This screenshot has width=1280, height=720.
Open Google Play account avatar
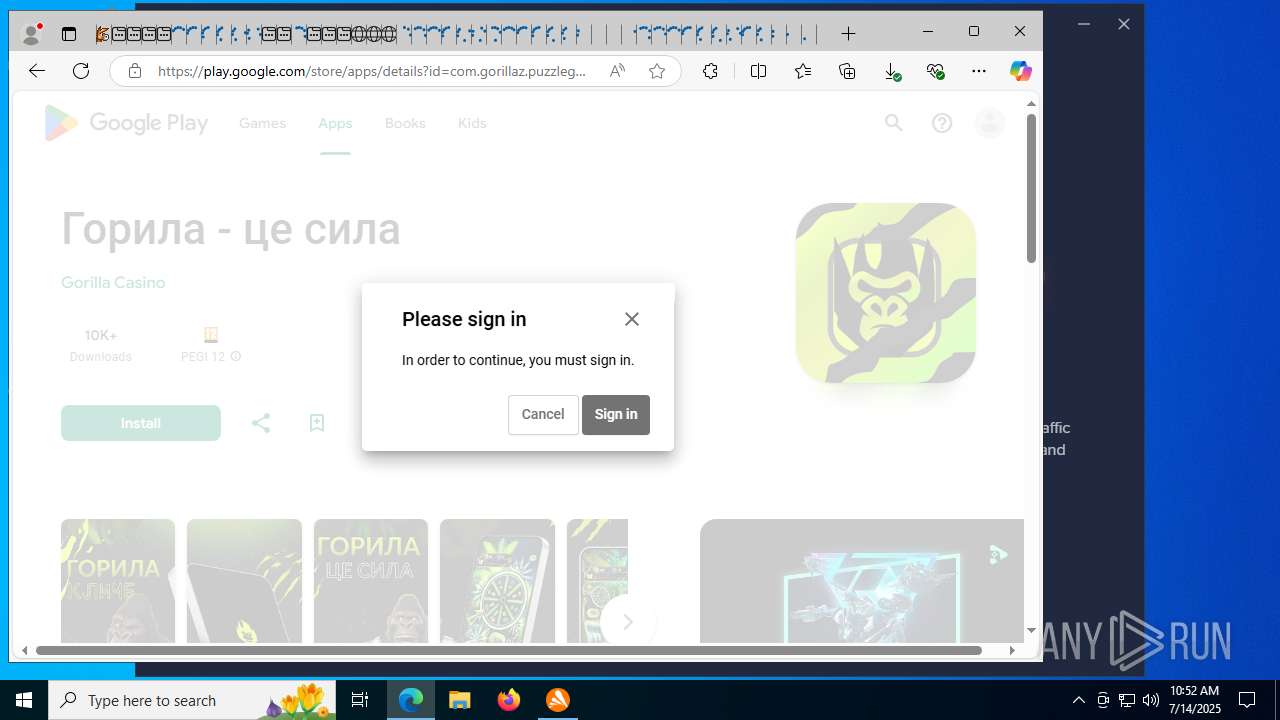990,123
